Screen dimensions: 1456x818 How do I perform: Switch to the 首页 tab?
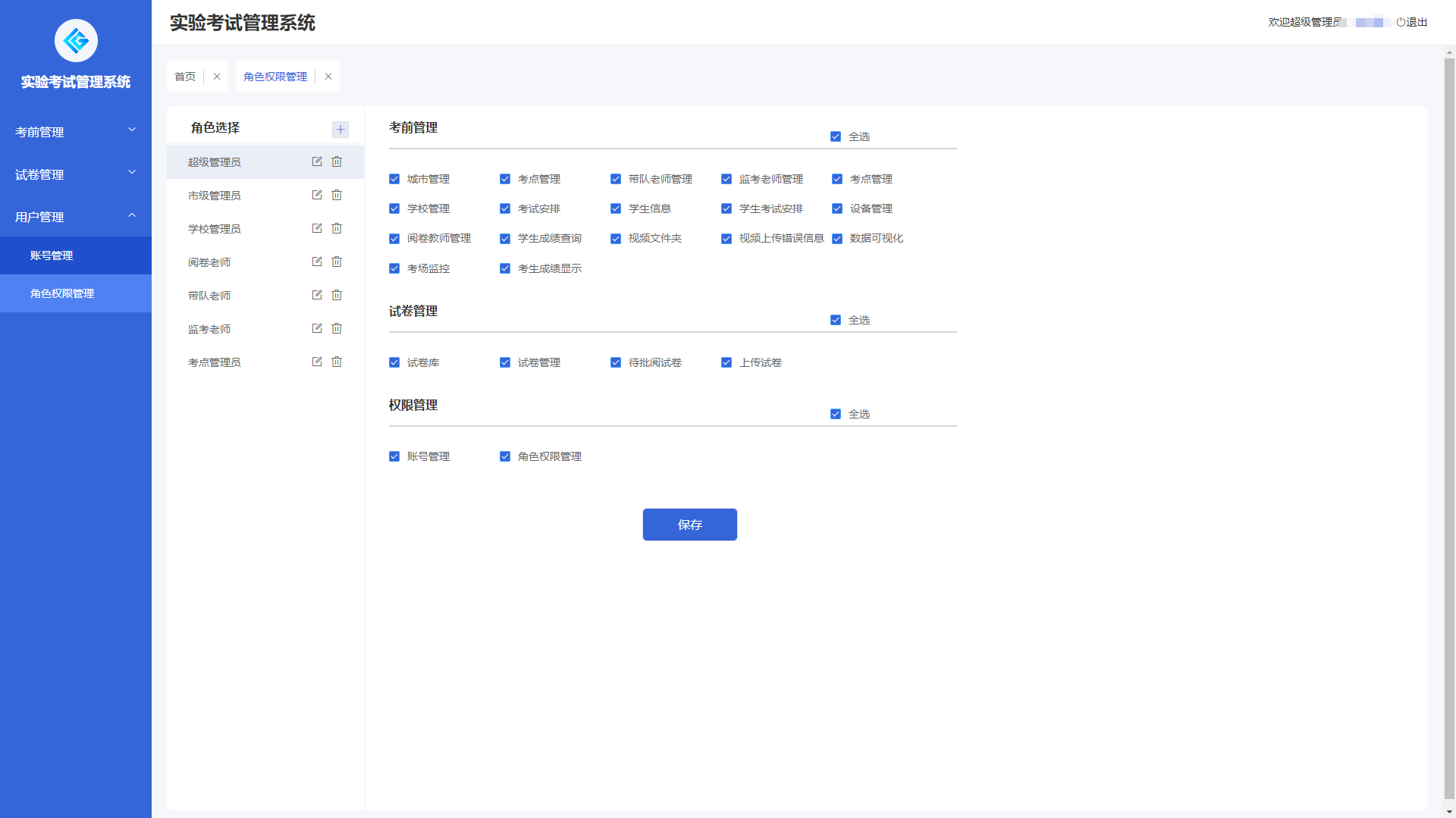(185, 77)
